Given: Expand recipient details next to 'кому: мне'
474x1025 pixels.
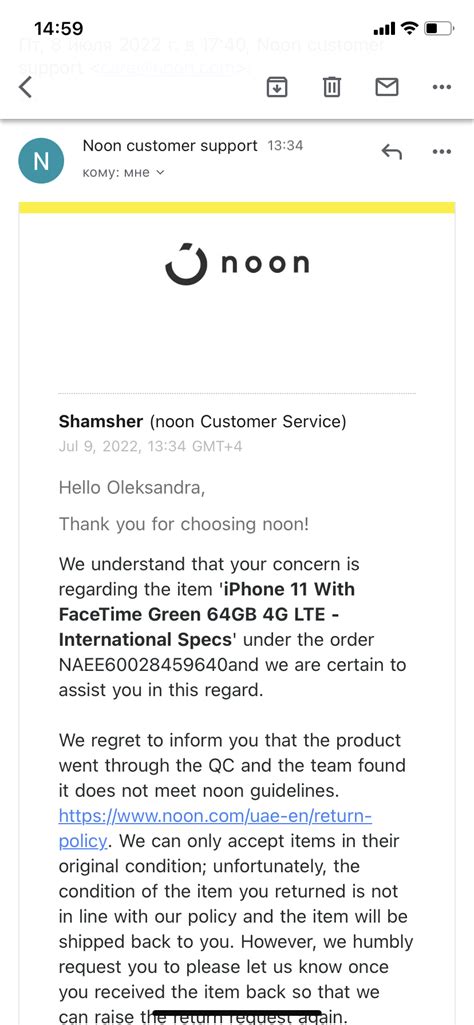Looking at the screenshot, I should coord(159,173).
